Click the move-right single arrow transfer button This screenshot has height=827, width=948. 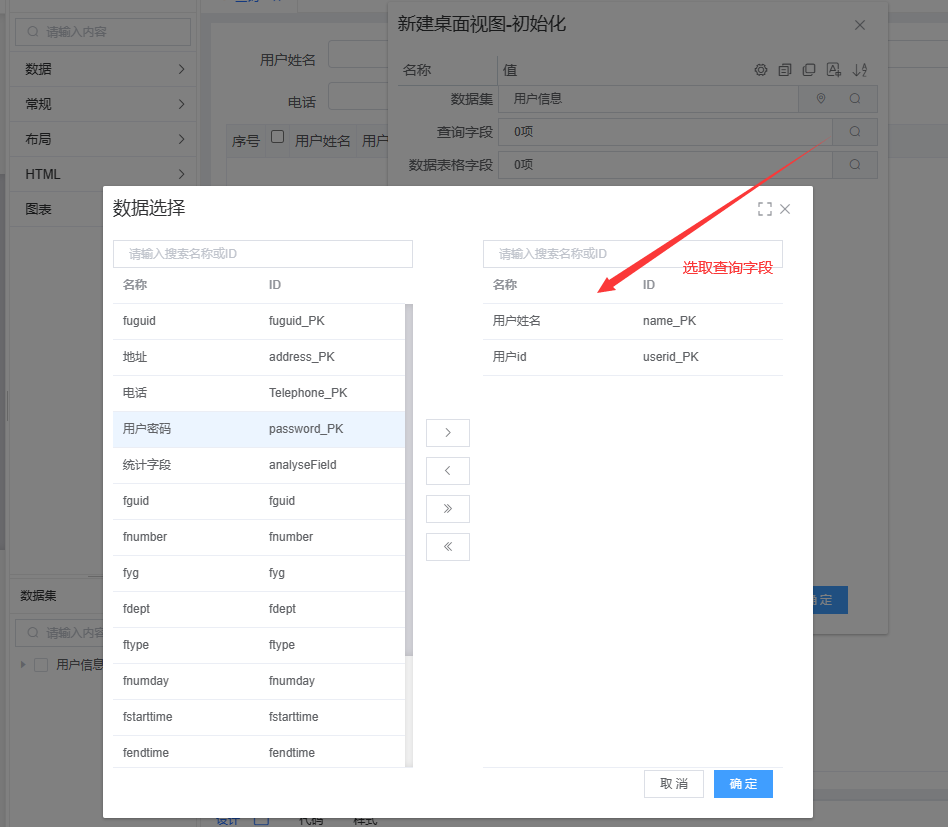447,433
